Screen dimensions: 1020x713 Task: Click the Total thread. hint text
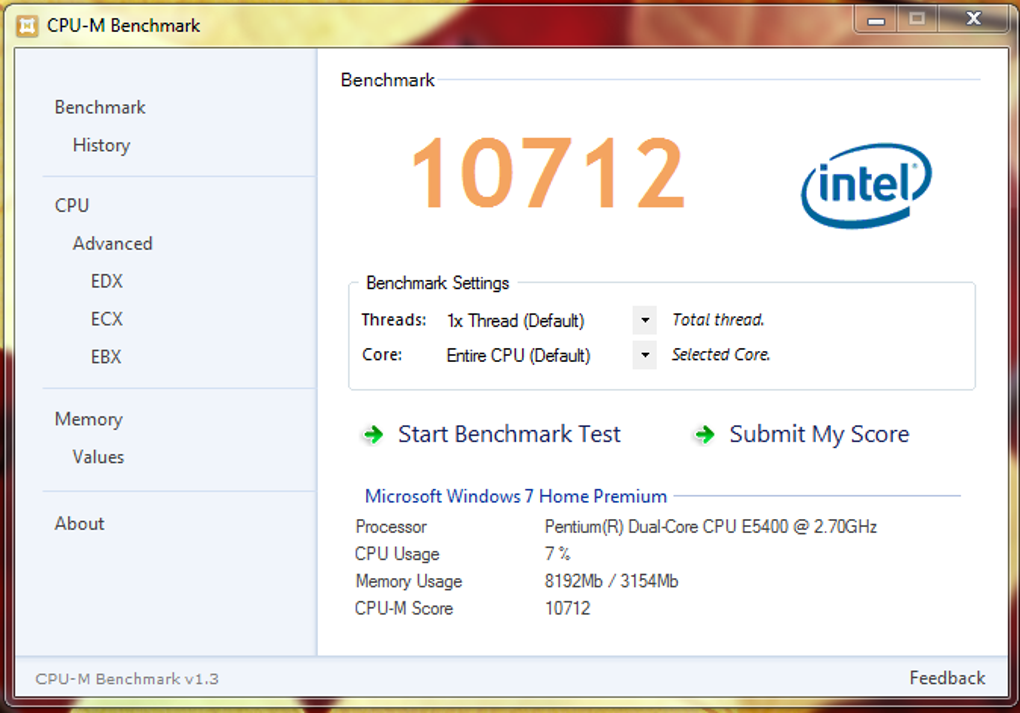coord(718,320)
